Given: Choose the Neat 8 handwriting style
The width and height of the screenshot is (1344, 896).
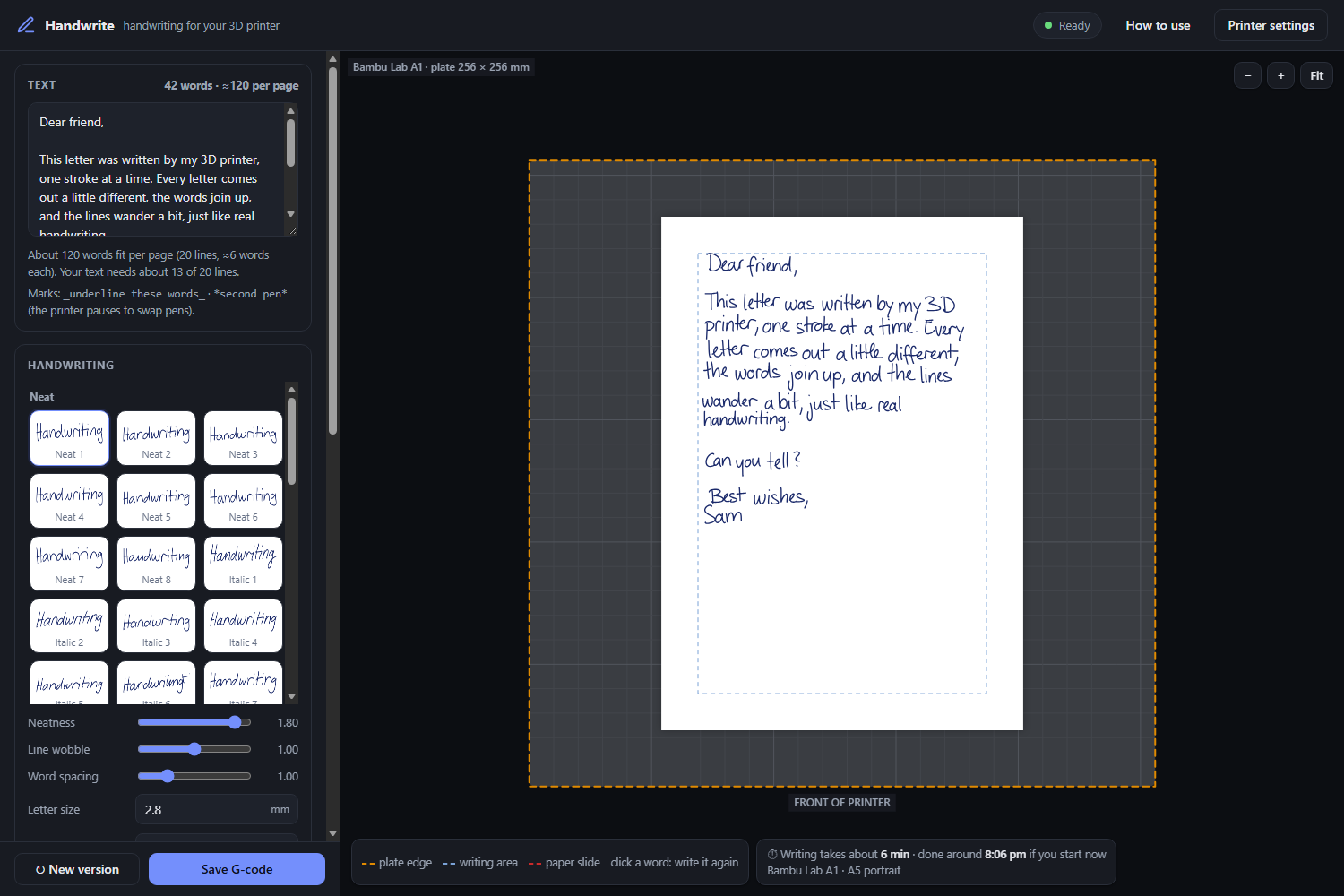Looking at the screenshot, I should (x=156, y=564).
